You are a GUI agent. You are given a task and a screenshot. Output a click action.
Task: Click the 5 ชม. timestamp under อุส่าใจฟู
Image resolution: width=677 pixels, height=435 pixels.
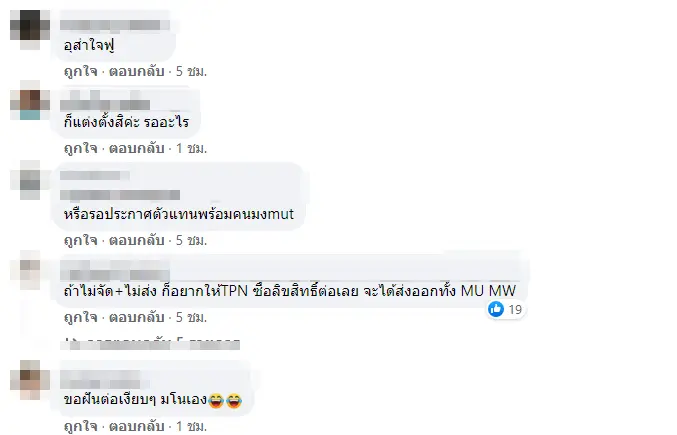click(x=191, y=71)
